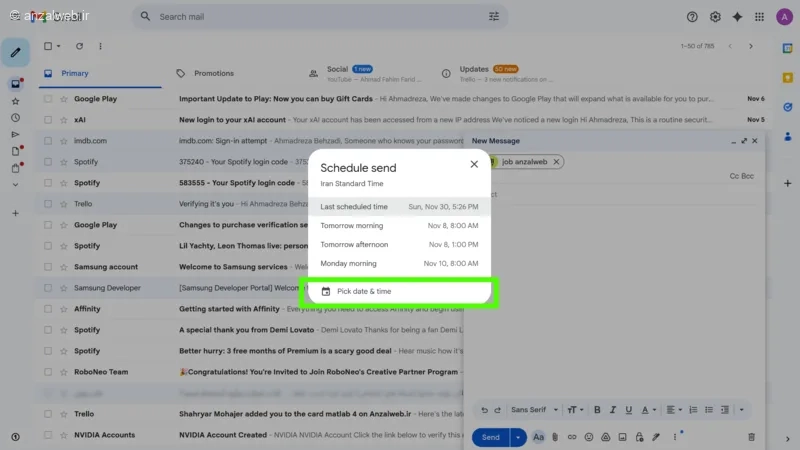
Task: Discard draft with the trash icon
Action: click(x=751, y=437)
